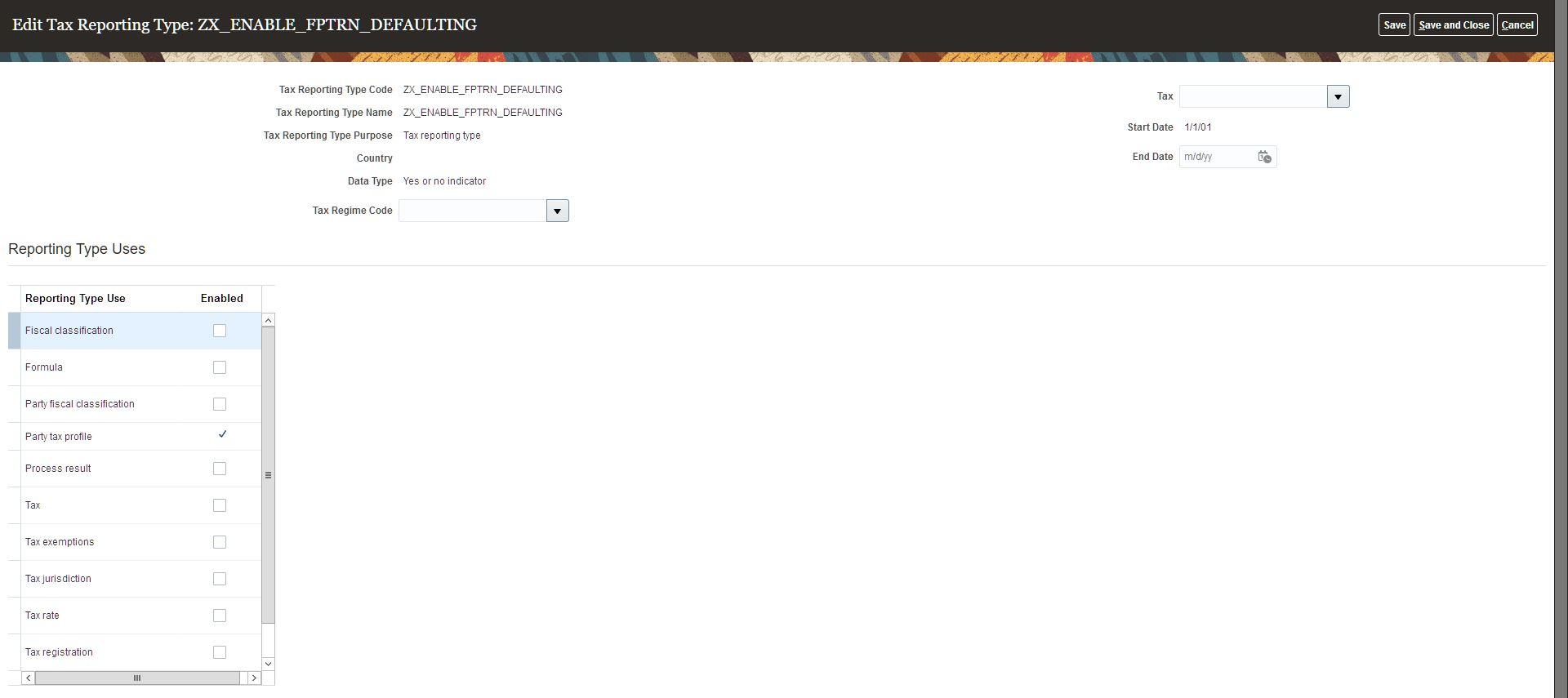Toggle the Party tax profile checkmark
This screenshot has width=1568, height=698.
coord(222,434)
